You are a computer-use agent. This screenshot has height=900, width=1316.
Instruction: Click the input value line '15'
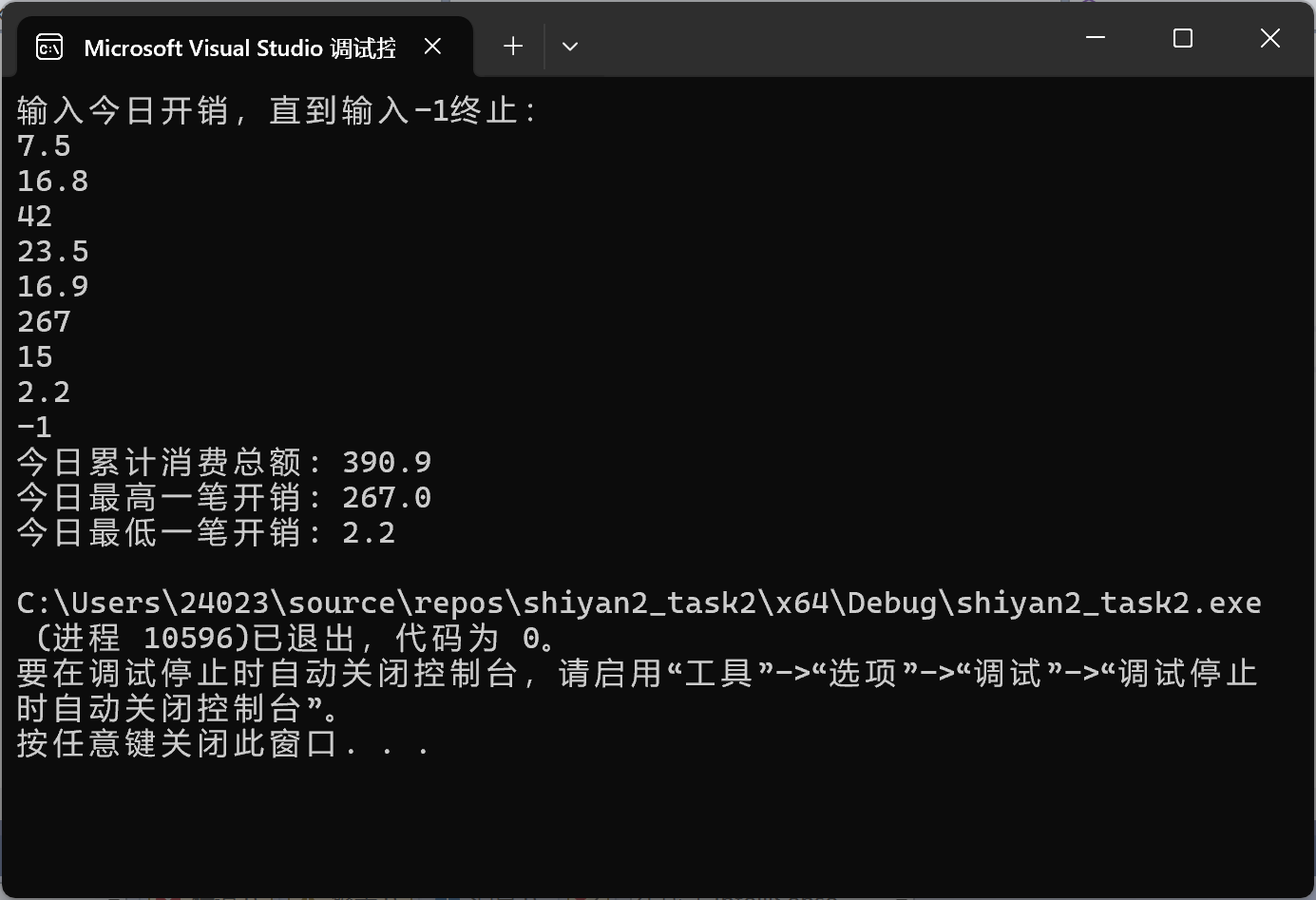35,357
